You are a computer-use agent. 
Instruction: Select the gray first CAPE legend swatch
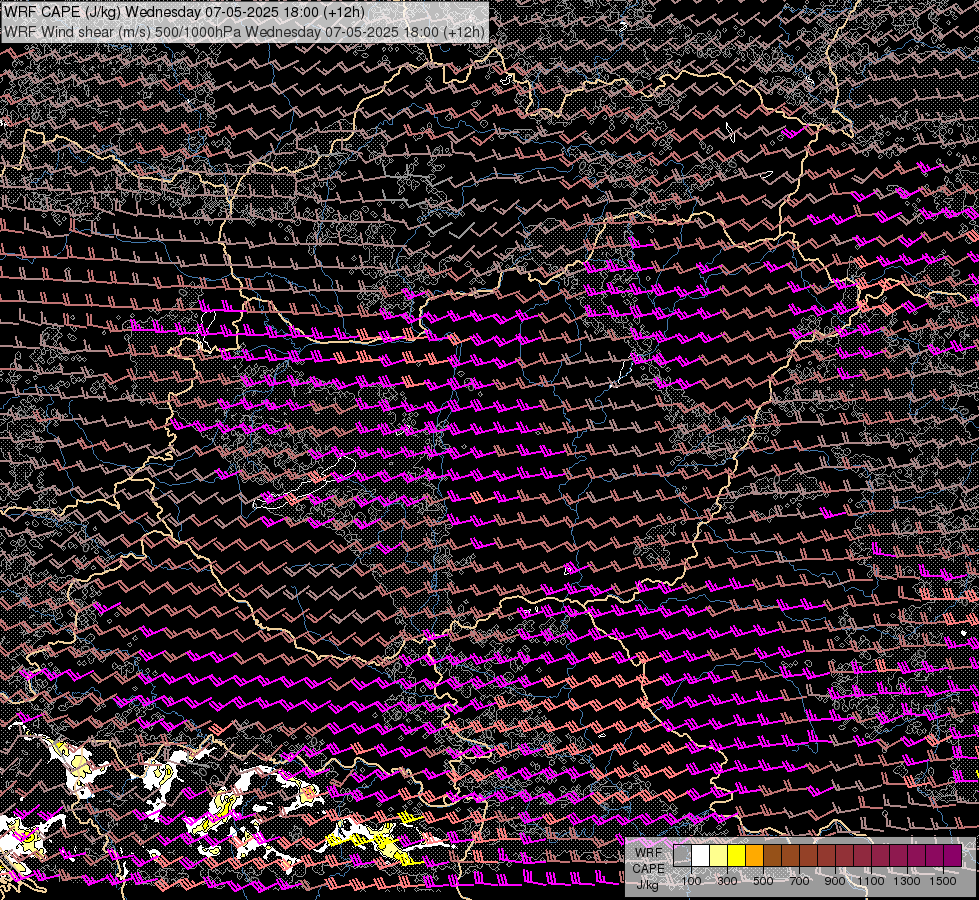(682, 855)
